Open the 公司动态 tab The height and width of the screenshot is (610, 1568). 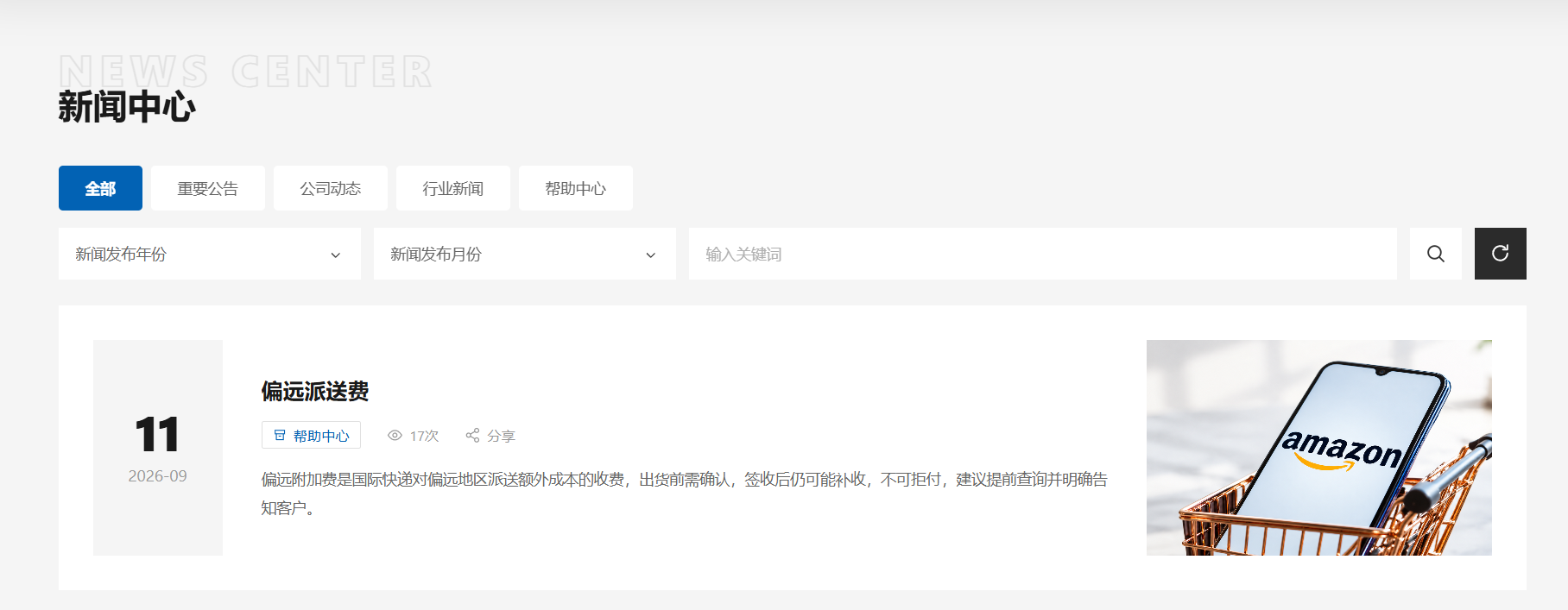click(x=331, y=188)
